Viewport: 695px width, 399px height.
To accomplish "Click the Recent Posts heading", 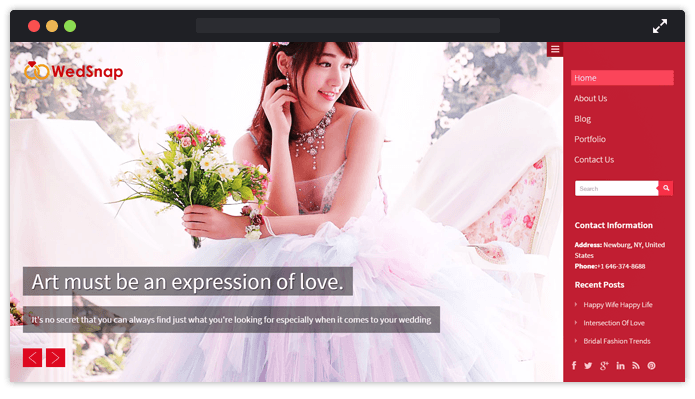I will click(599, 285).
